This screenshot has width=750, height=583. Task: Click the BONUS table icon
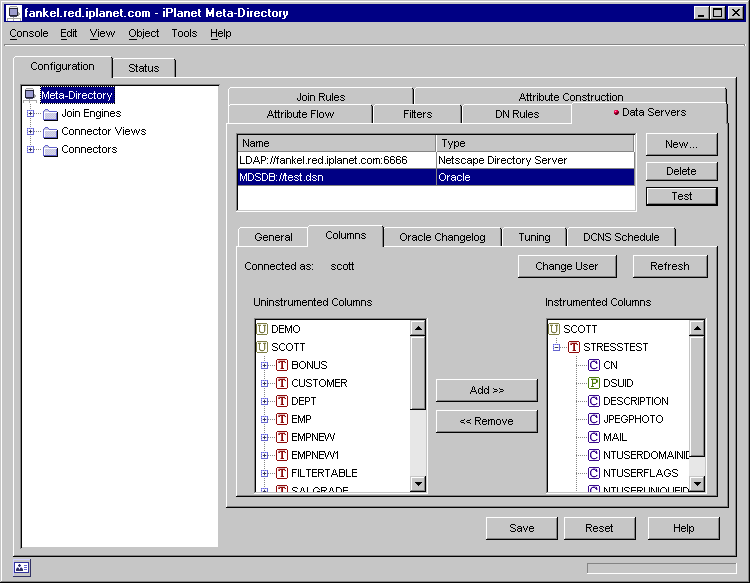pos(282,365)
